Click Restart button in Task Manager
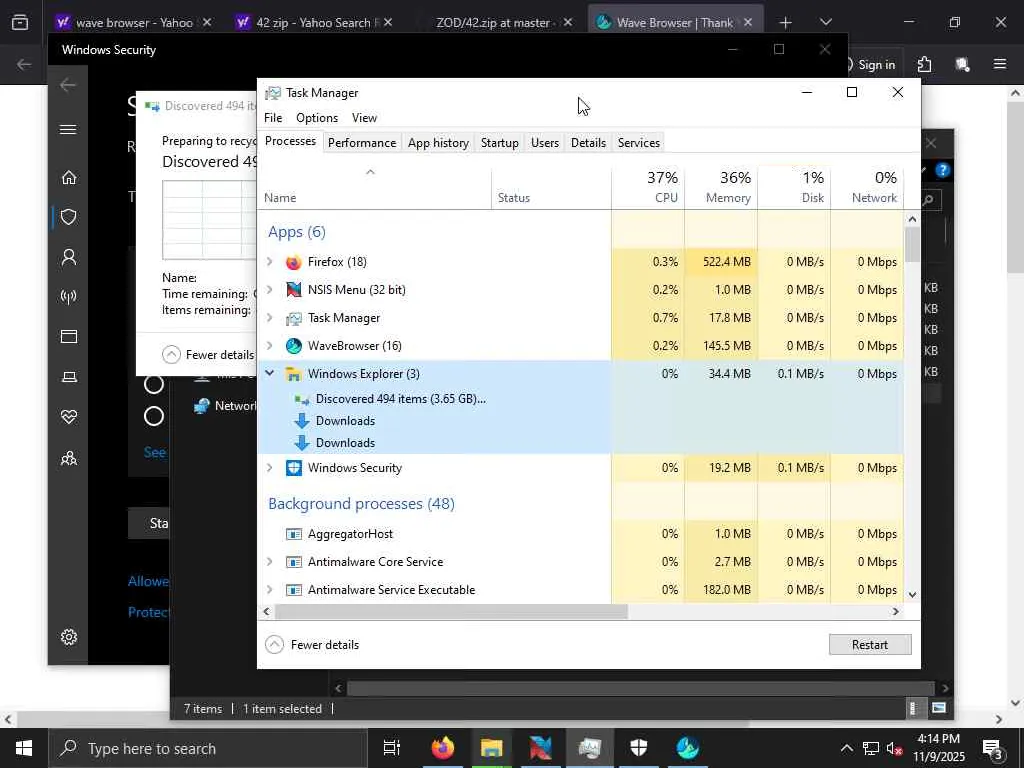Viewport: 1024px width, 768px height. tap(870, 645)
